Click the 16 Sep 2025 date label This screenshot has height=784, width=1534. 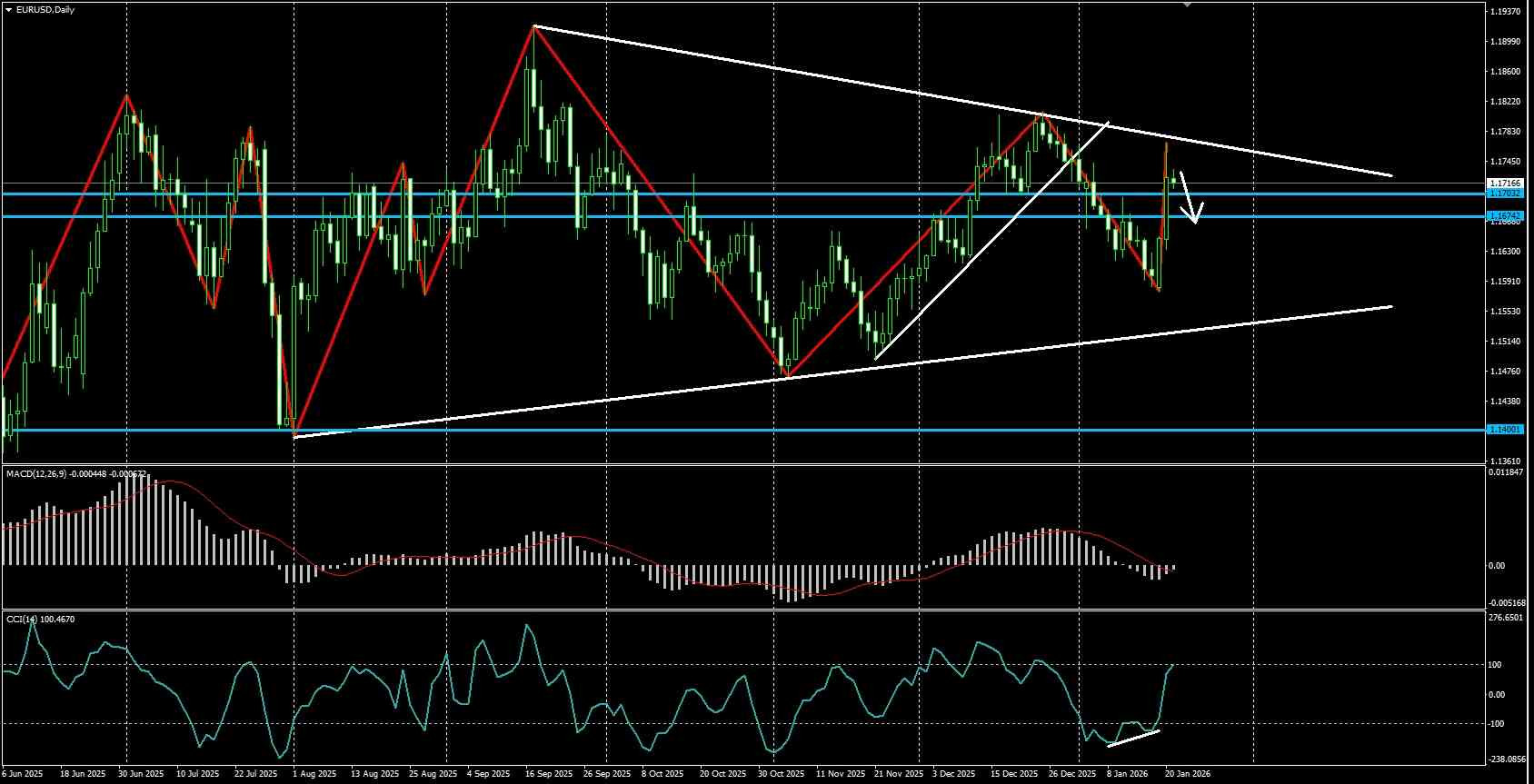(549, 775)
